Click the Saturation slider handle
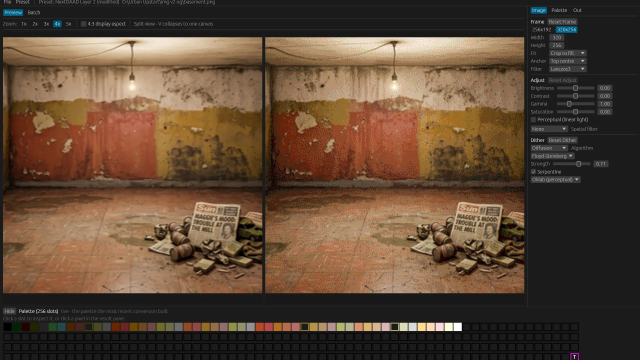Image resolution: width=640 pixels, height=360 pixels. [x=575, y=112]
